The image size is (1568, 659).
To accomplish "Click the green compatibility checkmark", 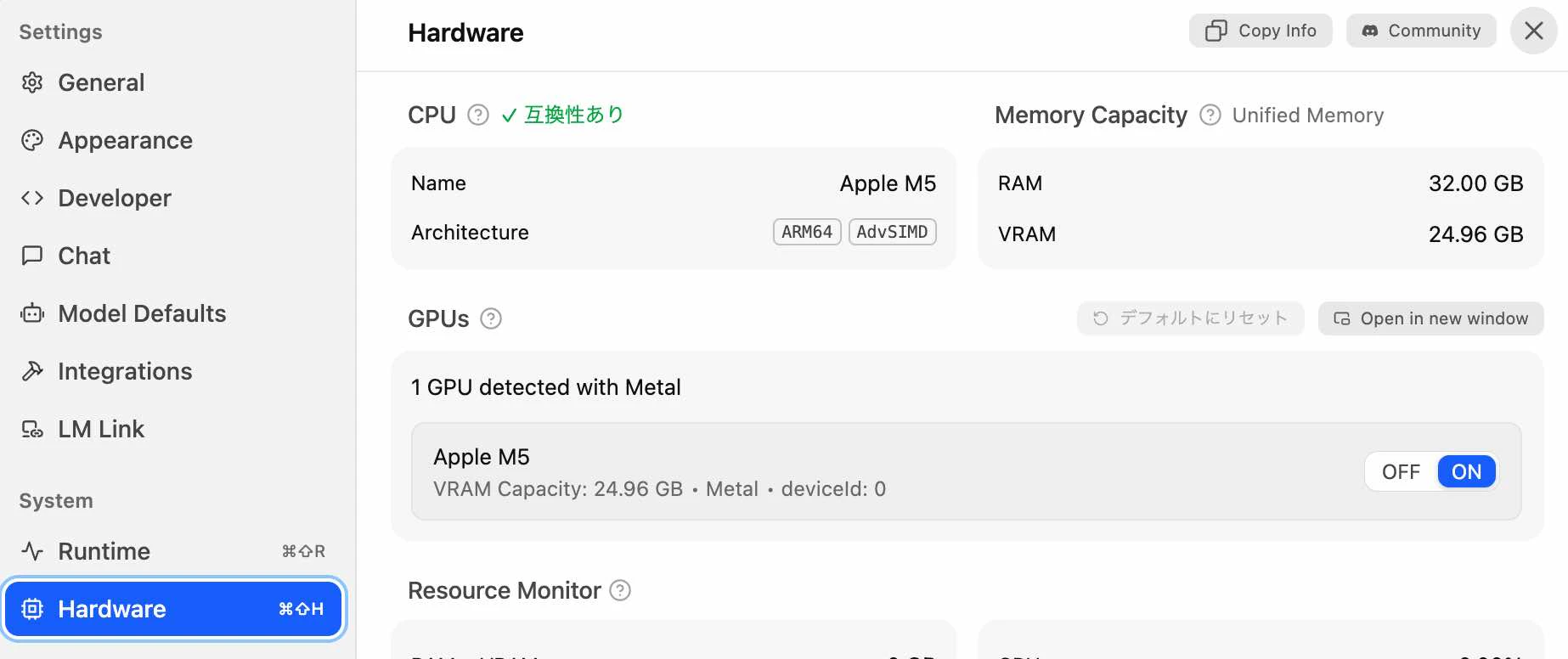I will (510, 115).
